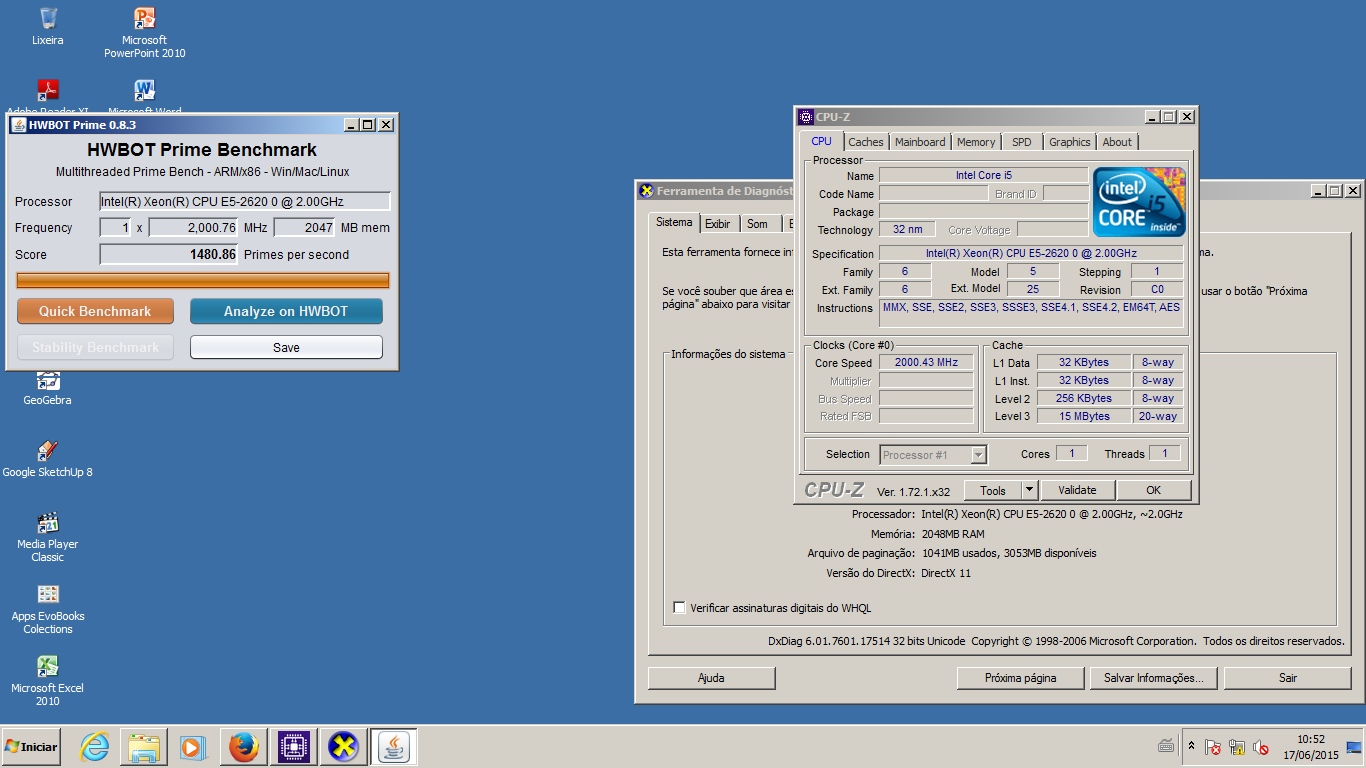
Task: Click Level 3 cache value 15 MBytes
Action: coord(1084,416)
